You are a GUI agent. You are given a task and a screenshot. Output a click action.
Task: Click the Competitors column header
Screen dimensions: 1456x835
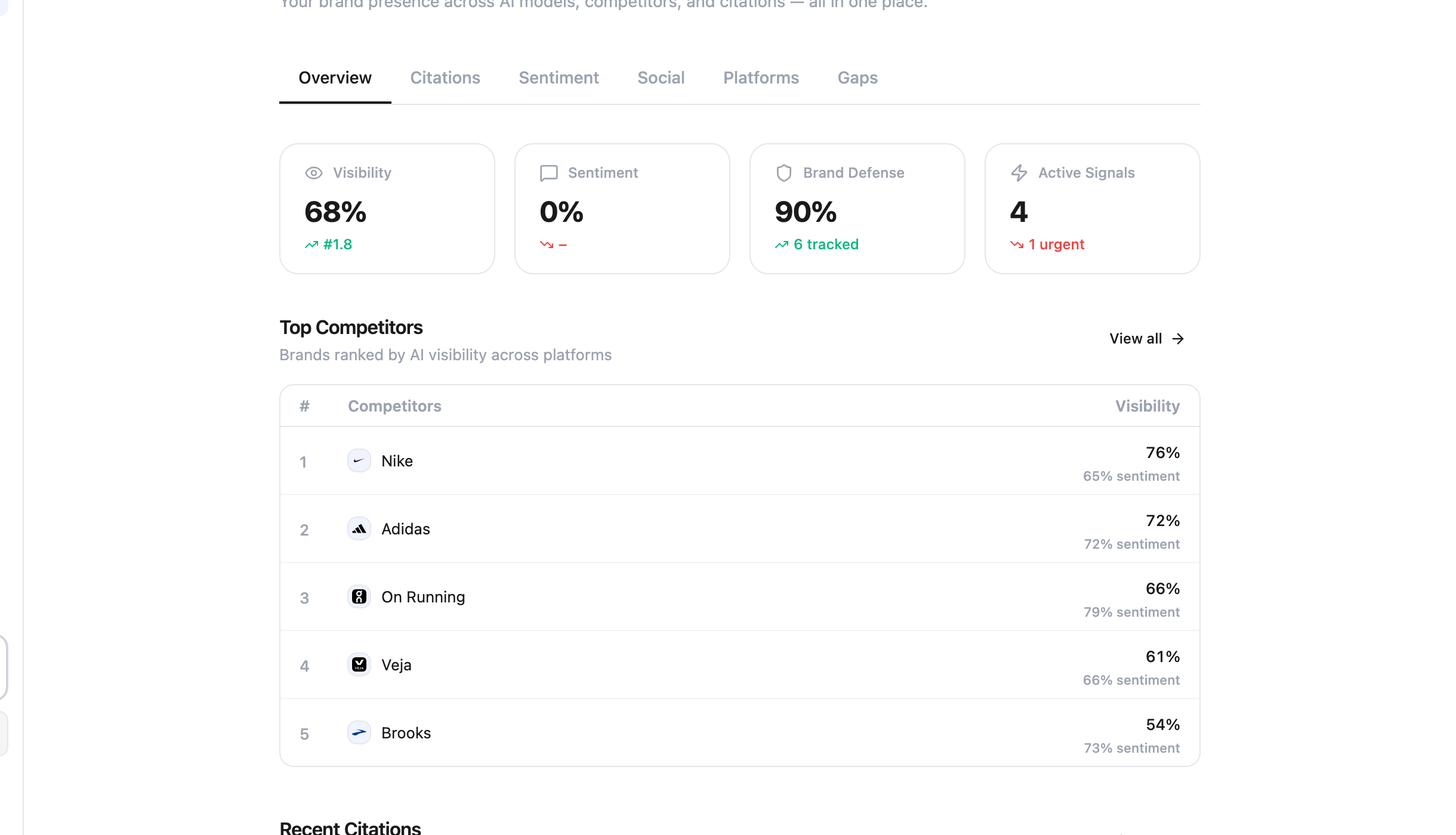point(394,406)
